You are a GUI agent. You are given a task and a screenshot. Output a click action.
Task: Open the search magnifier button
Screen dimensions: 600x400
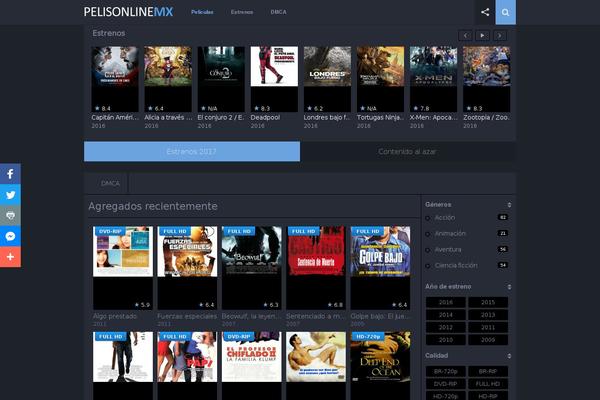point(505,12)
